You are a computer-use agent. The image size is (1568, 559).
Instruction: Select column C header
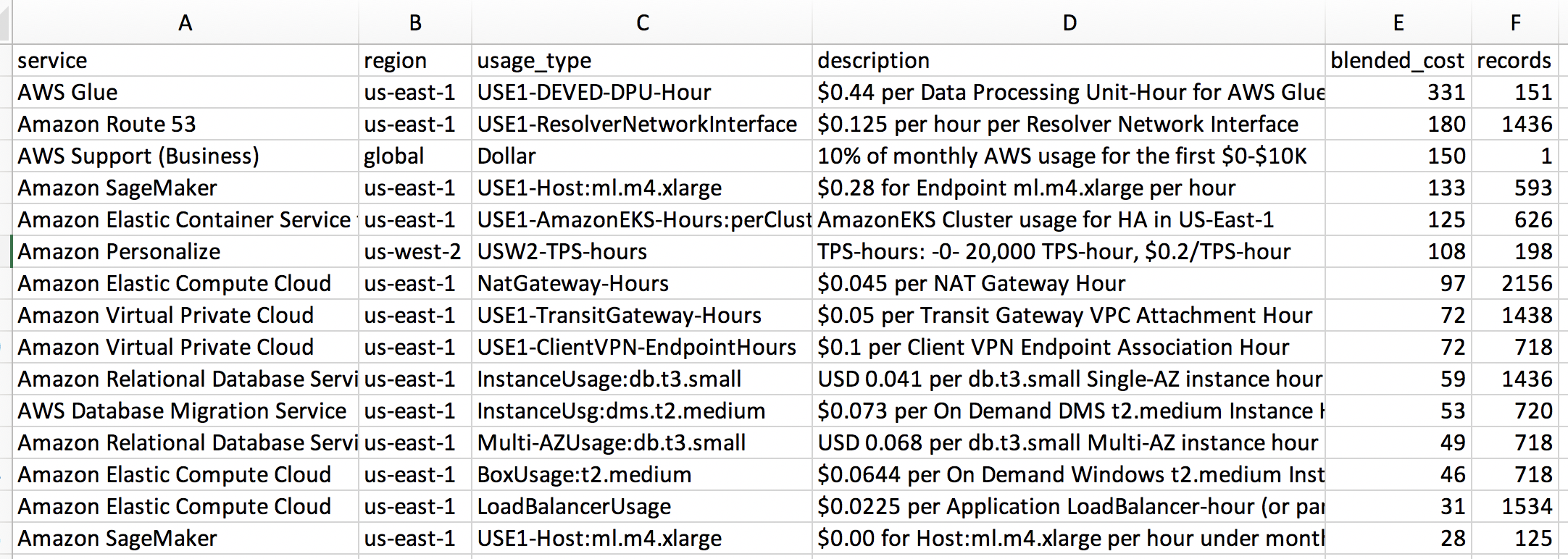(x=642, y=22)
